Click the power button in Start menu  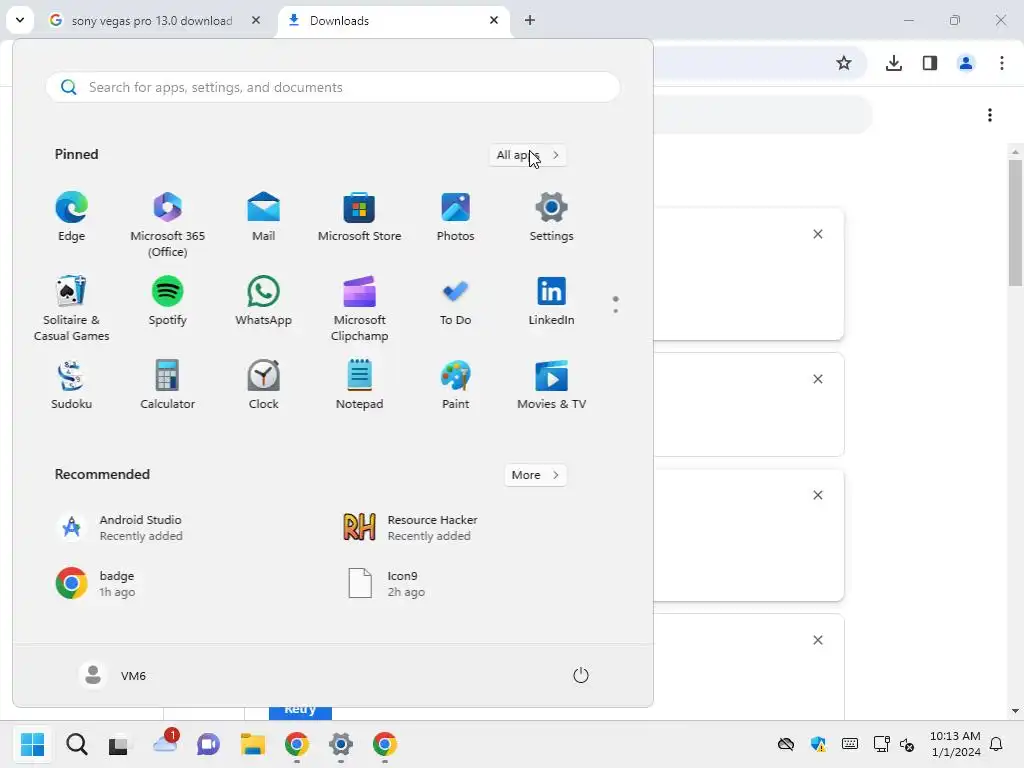pos(581,675)
